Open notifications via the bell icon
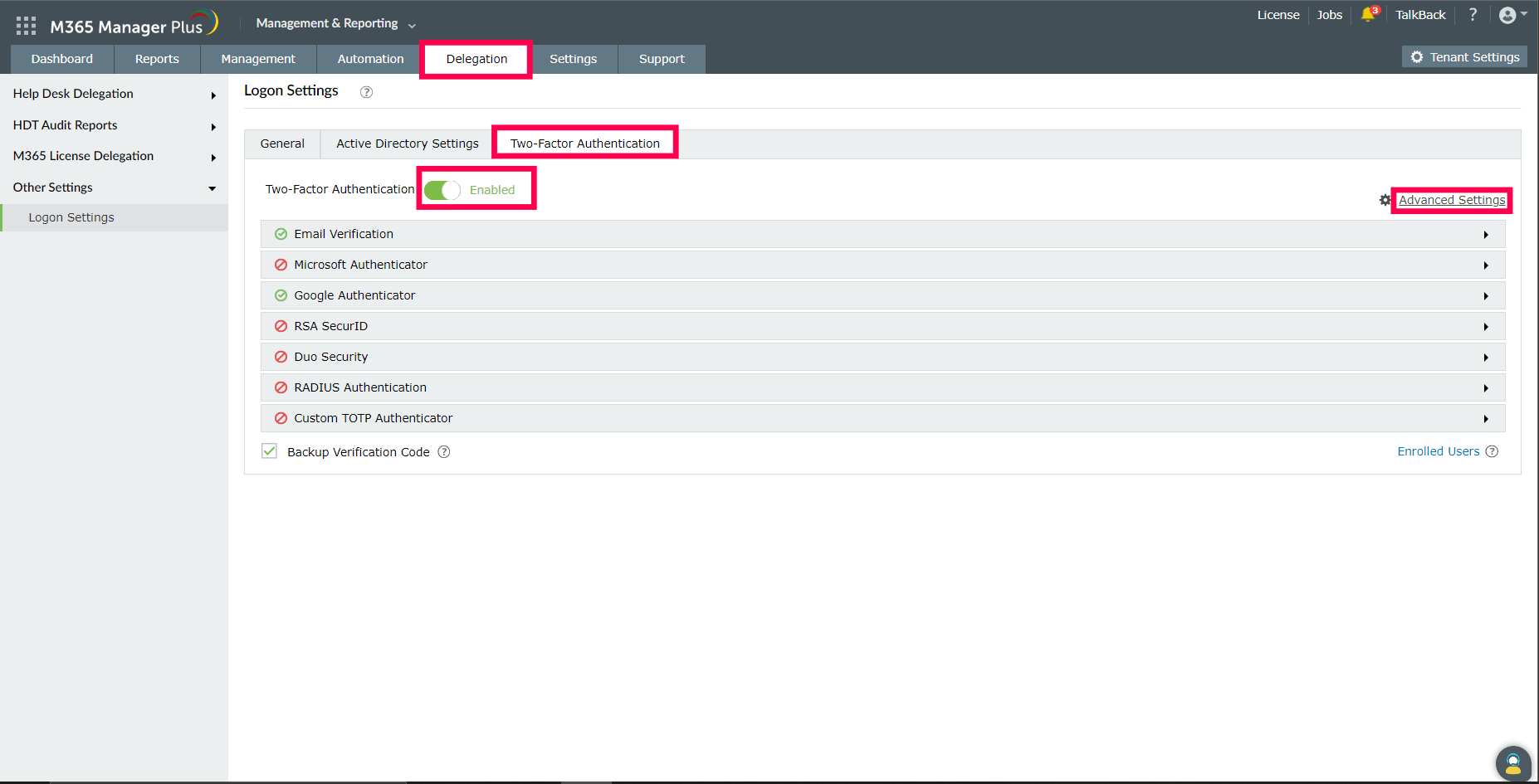The height and width of the screenshot is (784, 1539). 1367,14
